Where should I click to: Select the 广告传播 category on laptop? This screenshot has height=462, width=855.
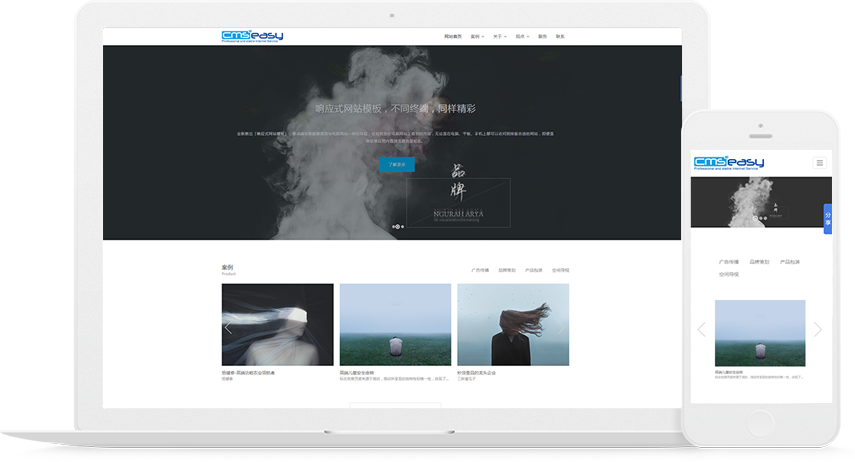click(x=480, y=270)
